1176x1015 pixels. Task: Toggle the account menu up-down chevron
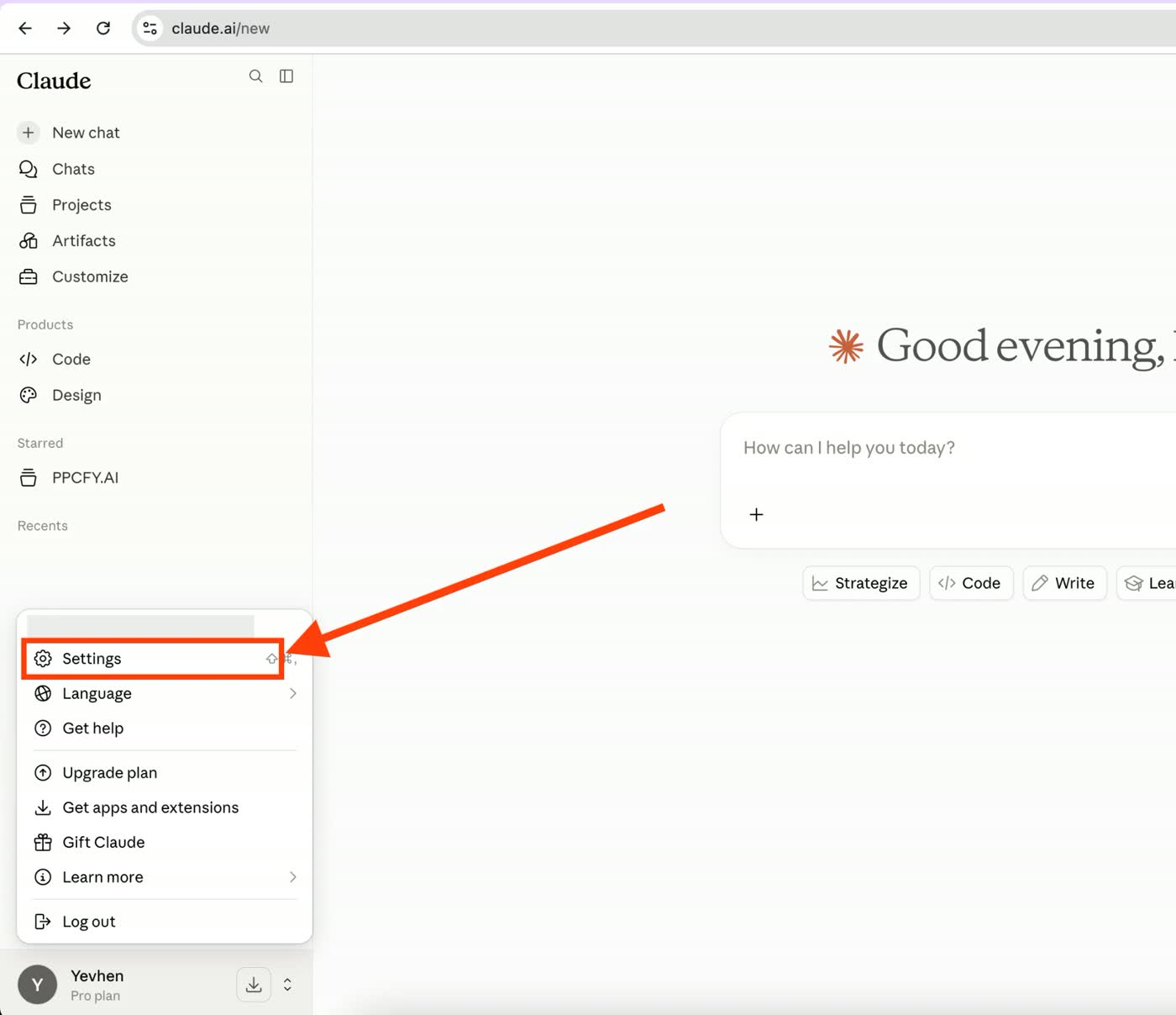coord(287,985)
